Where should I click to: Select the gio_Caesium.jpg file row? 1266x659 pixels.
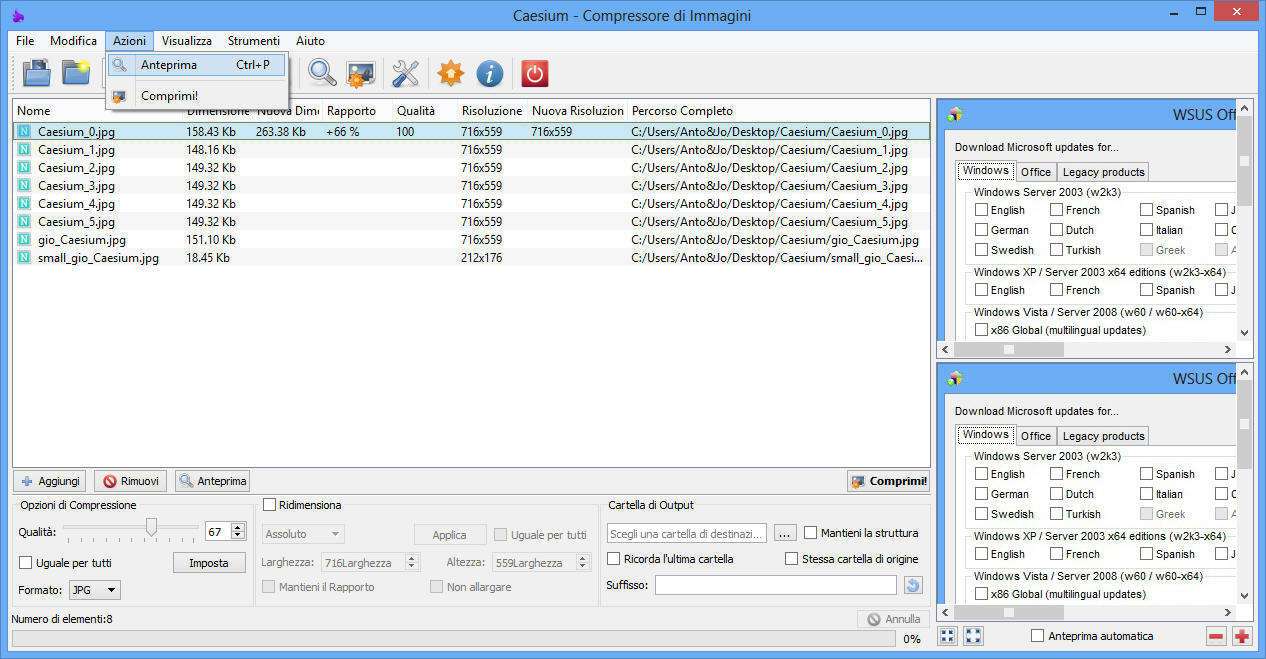(82, 240)
